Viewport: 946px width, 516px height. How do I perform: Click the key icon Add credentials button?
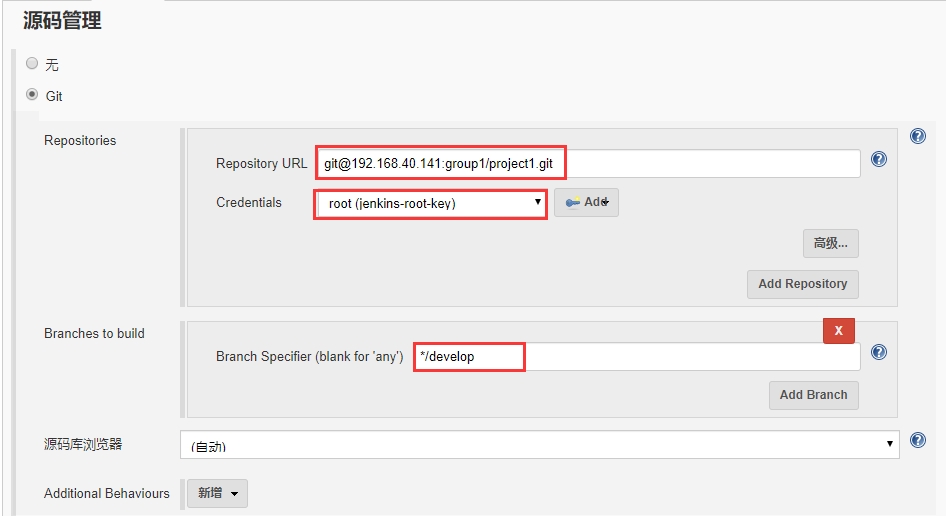pyautogui.click(x=586, y=203)
